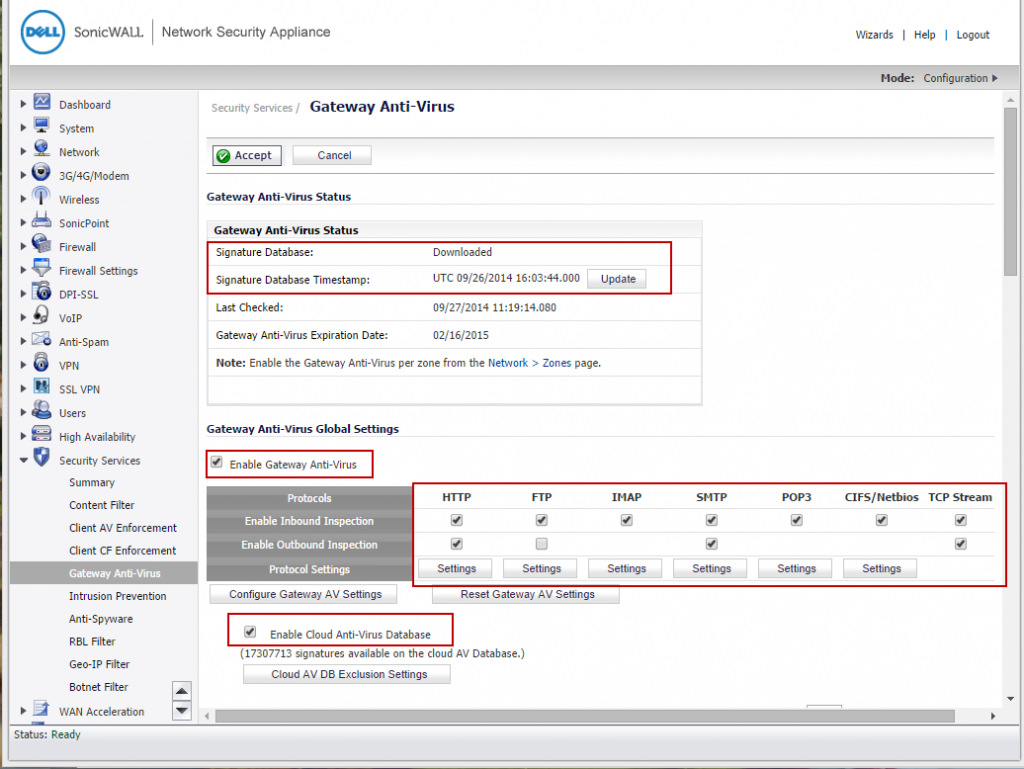The image size is (1024, 769).
Task: Click the Dell logo
Action: (43, 32)
